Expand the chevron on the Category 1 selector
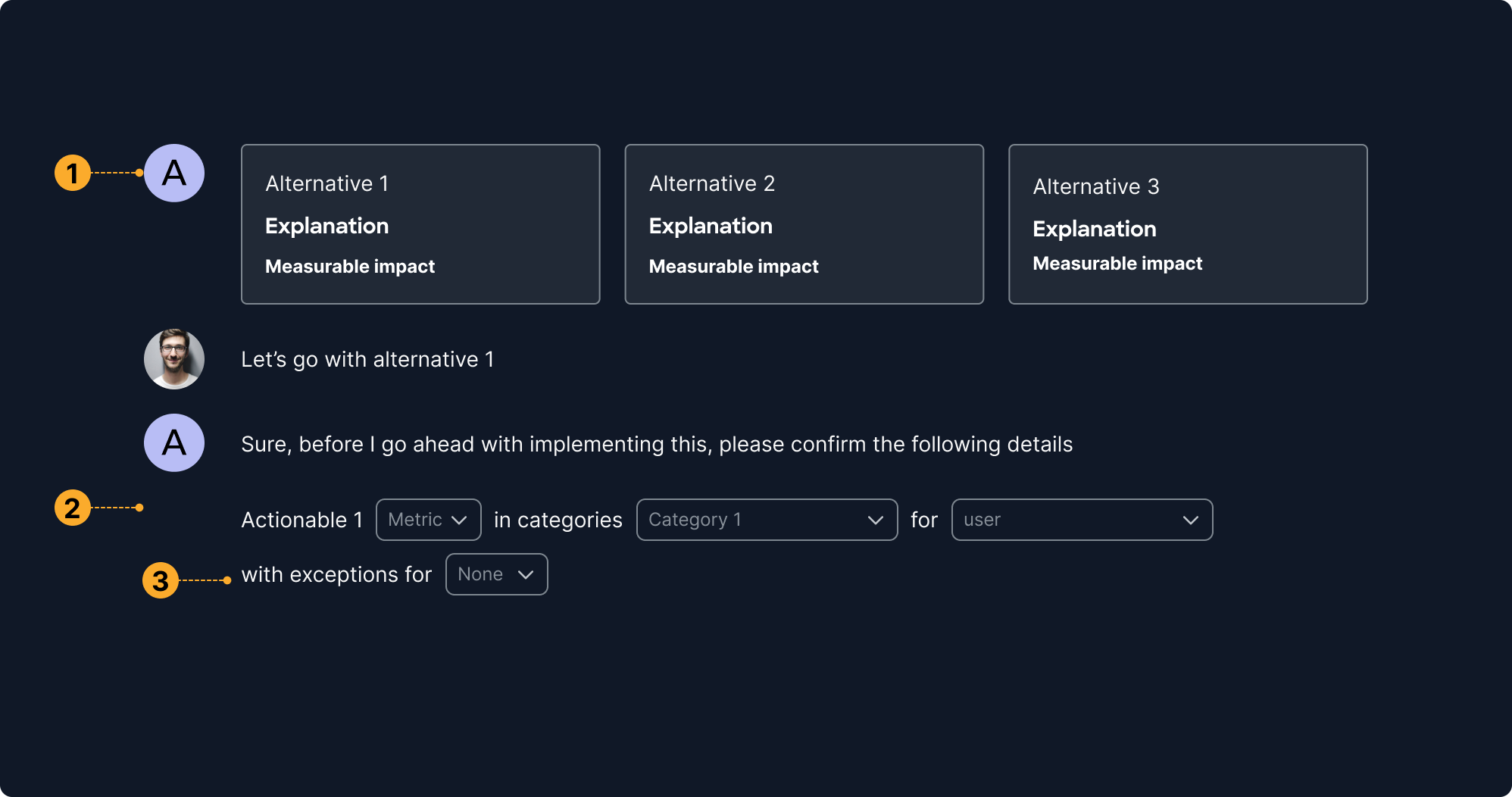 (876, 520)
